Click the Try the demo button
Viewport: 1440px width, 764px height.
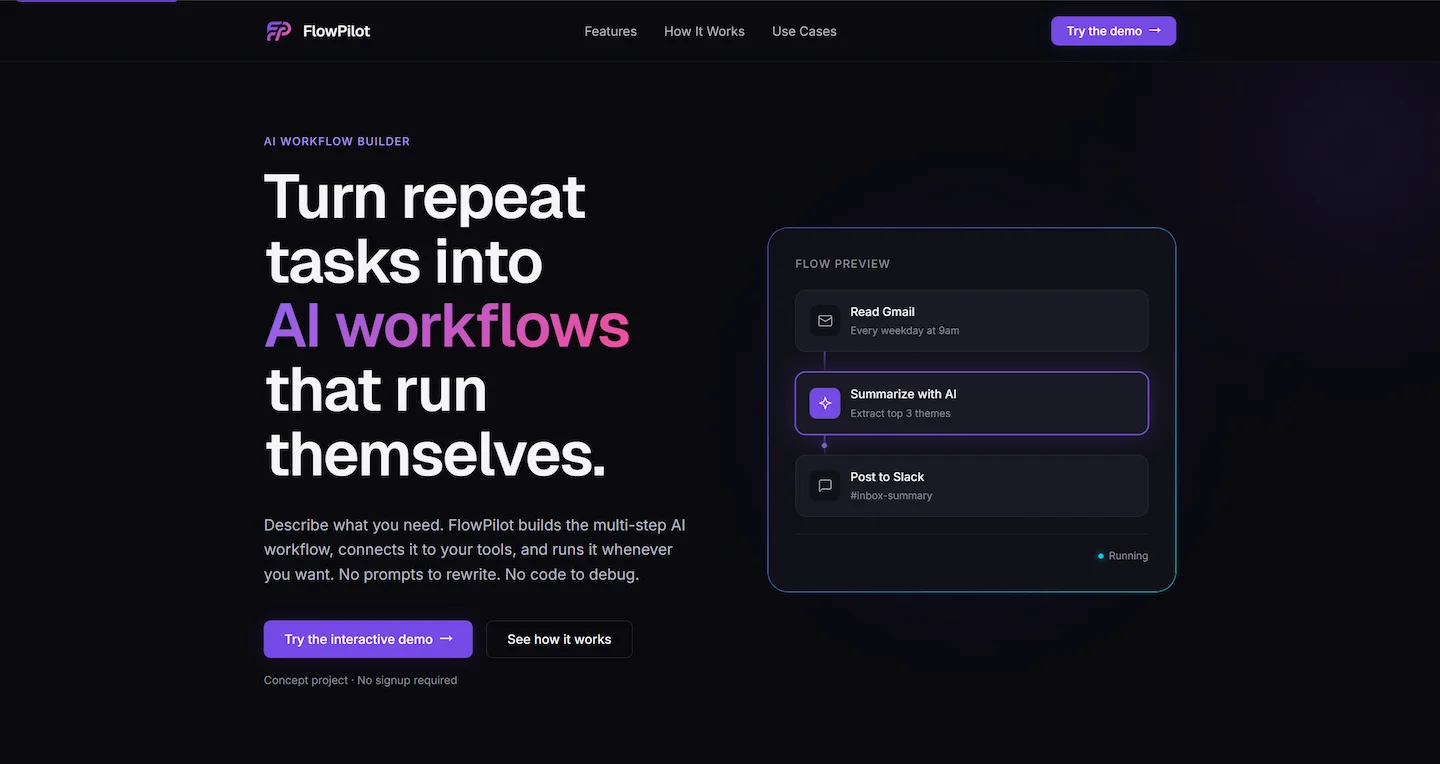pos(1113,31)
